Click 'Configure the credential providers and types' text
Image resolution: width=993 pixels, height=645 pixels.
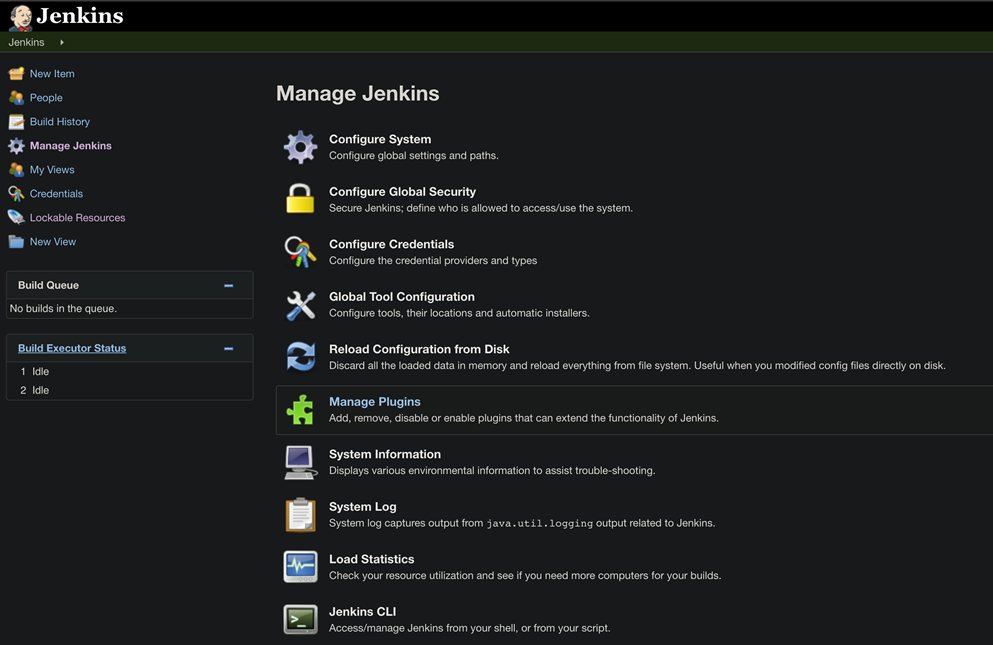pos(433,261)
